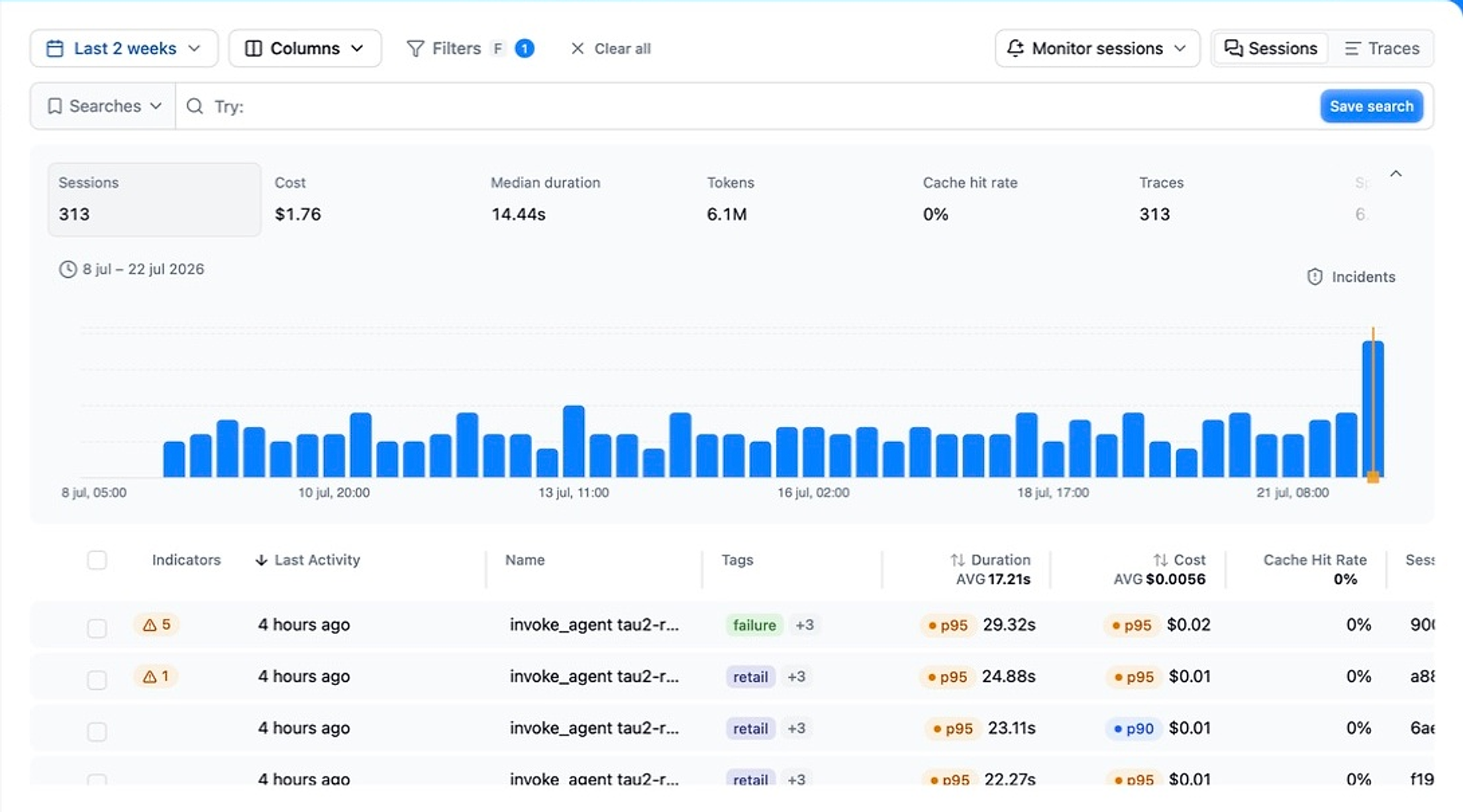
Task: Click retail tag in 23.11s row
Action: (750, 728)
